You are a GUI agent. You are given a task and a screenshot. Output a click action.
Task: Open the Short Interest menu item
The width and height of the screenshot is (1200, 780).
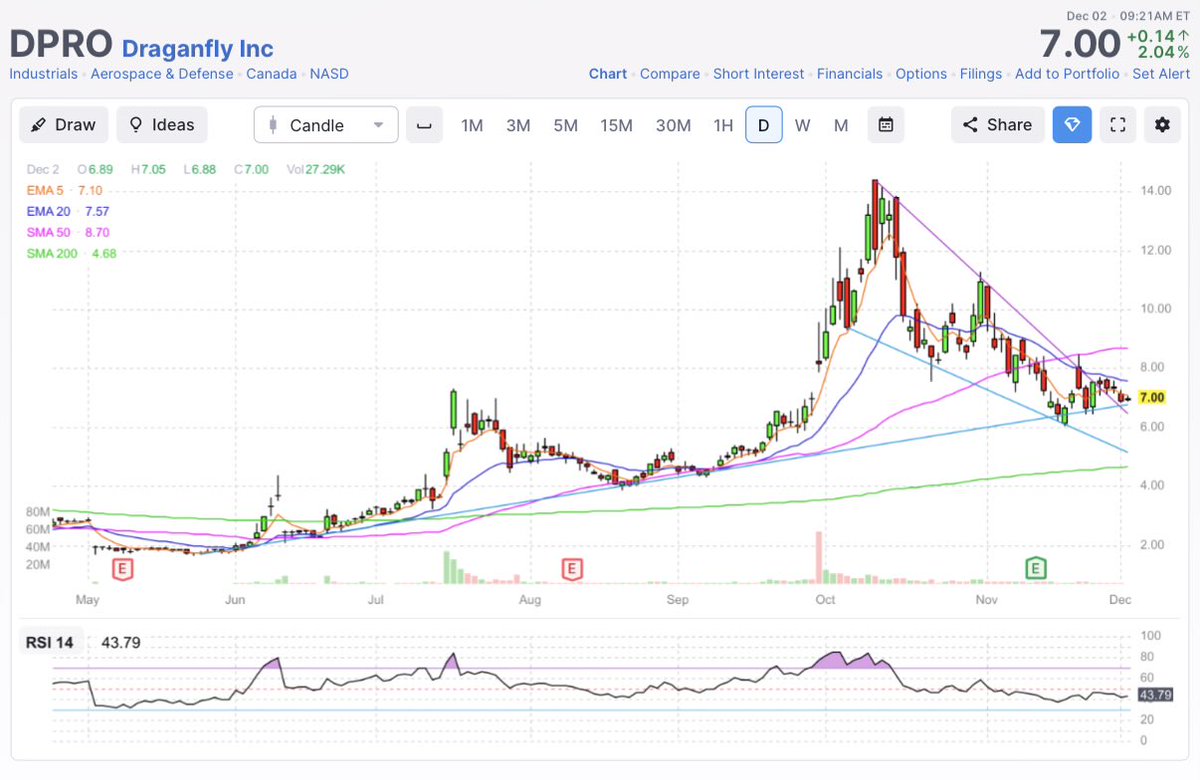tap(758, 74)
